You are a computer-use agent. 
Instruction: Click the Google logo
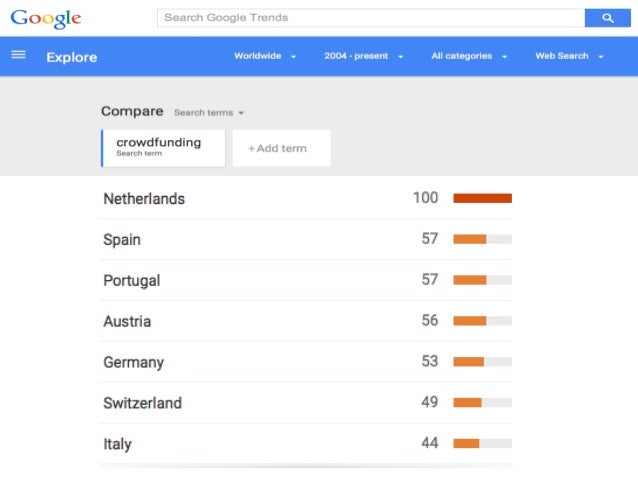[x=46, y=19]
